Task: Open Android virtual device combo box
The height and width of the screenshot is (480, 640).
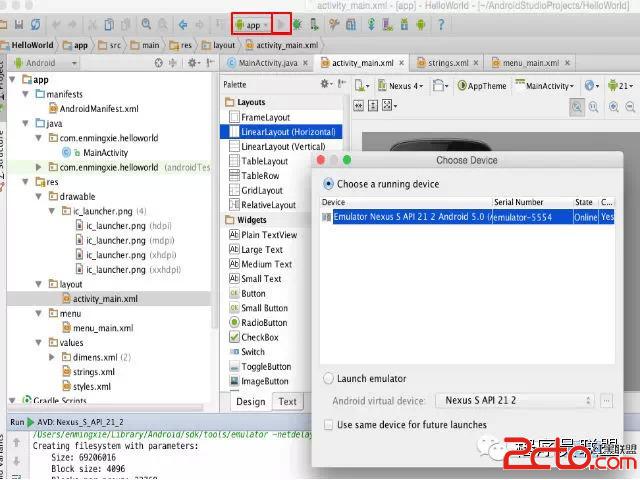Action: (514, 400)
